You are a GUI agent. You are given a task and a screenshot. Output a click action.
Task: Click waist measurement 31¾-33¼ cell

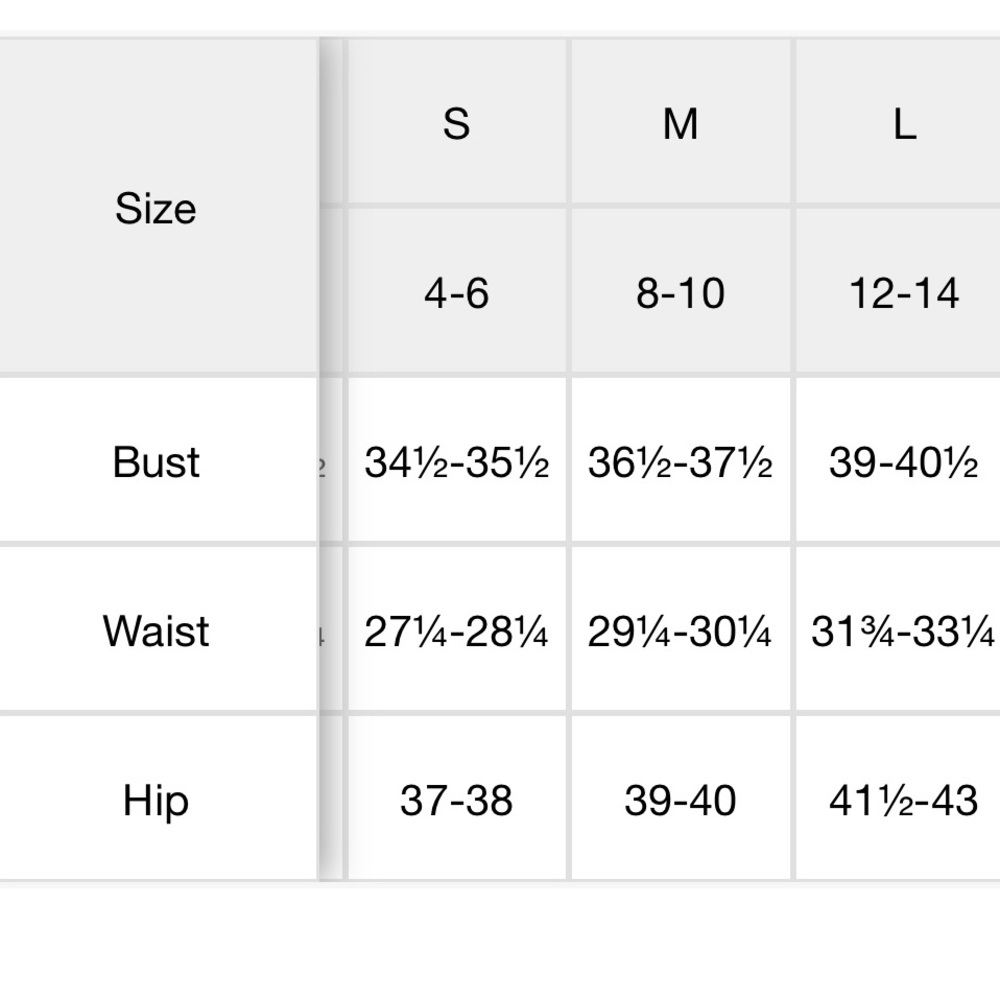click(x=898, y=629)
